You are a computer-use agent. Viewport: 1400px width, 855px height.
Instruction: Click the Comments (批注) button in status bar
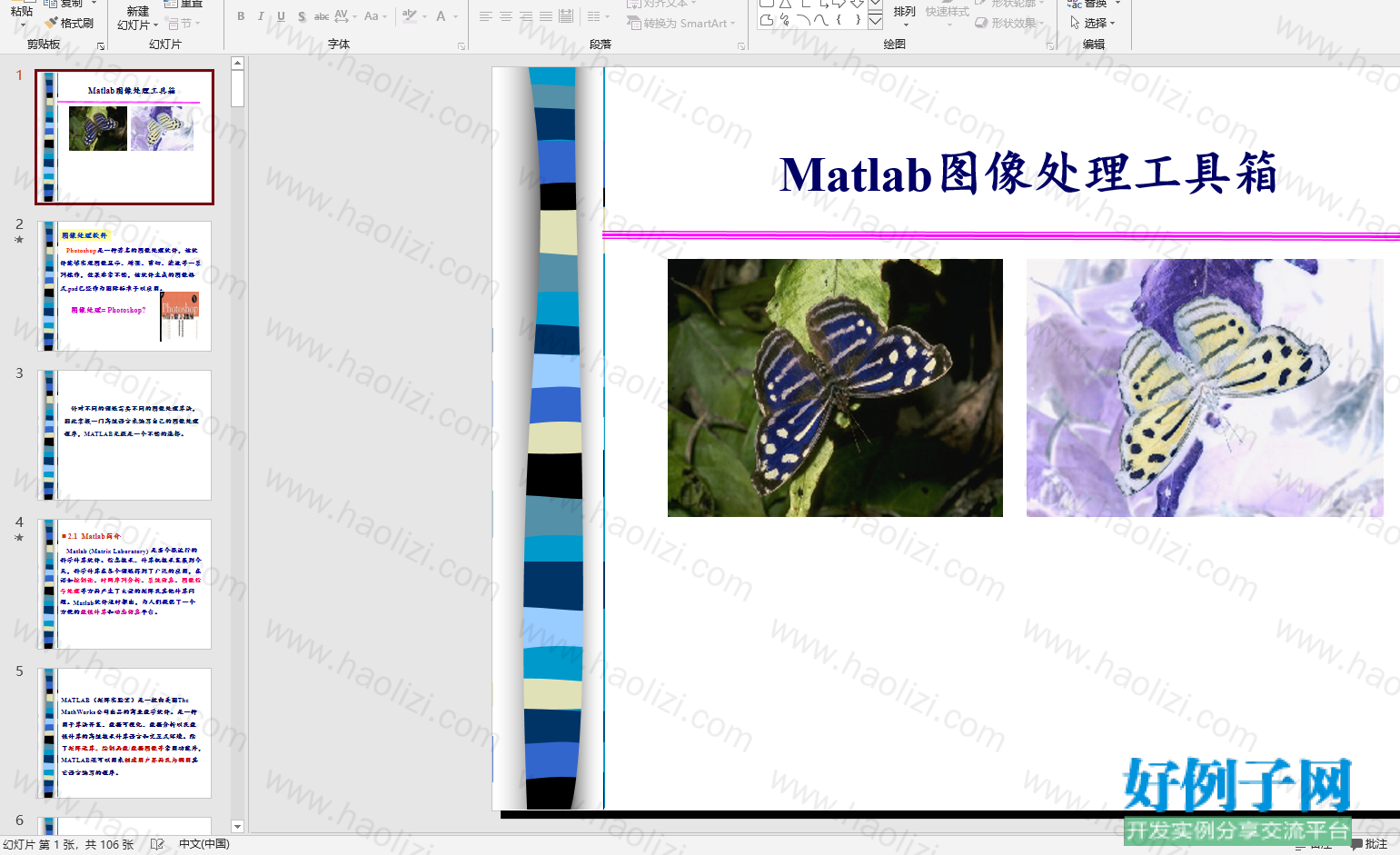1369,844
